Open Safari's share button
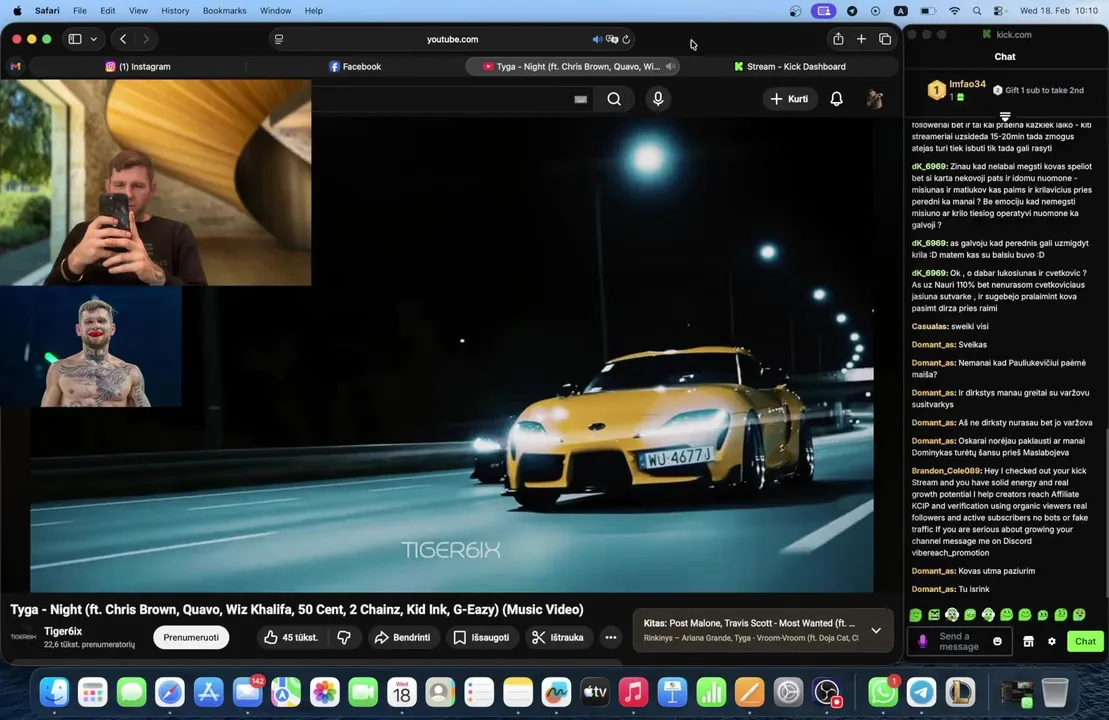 838,39
